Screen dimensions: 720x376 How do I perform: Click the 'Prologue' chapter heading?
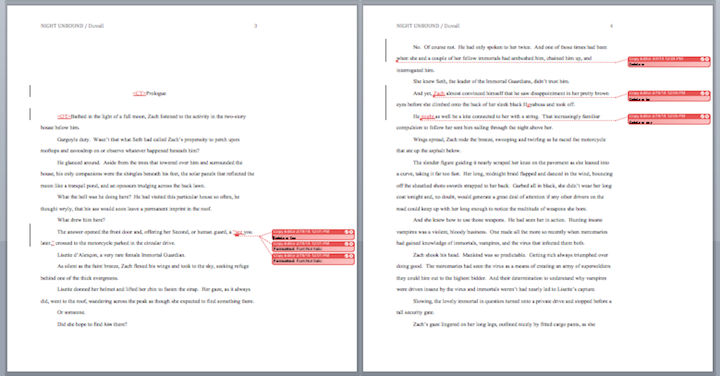pyautogui.click(x=156, y=94)
